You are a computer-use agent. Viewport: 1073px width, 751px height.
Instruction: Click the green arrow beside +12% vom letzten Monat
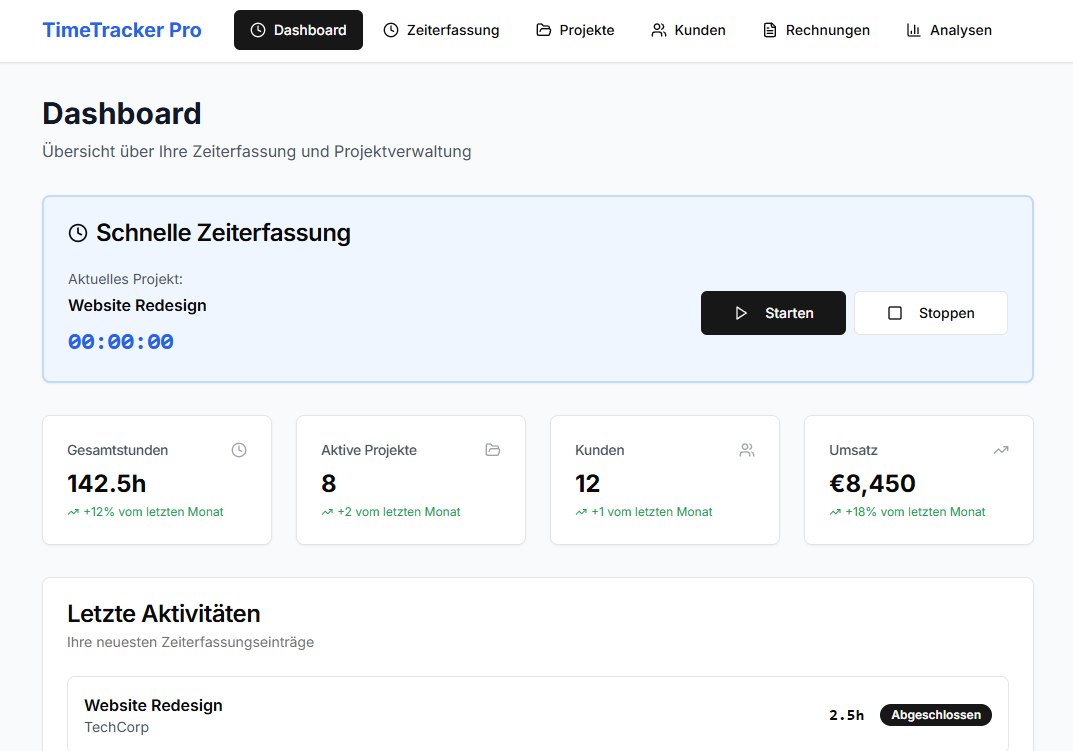pyautogui.click(x=73, y=512)
